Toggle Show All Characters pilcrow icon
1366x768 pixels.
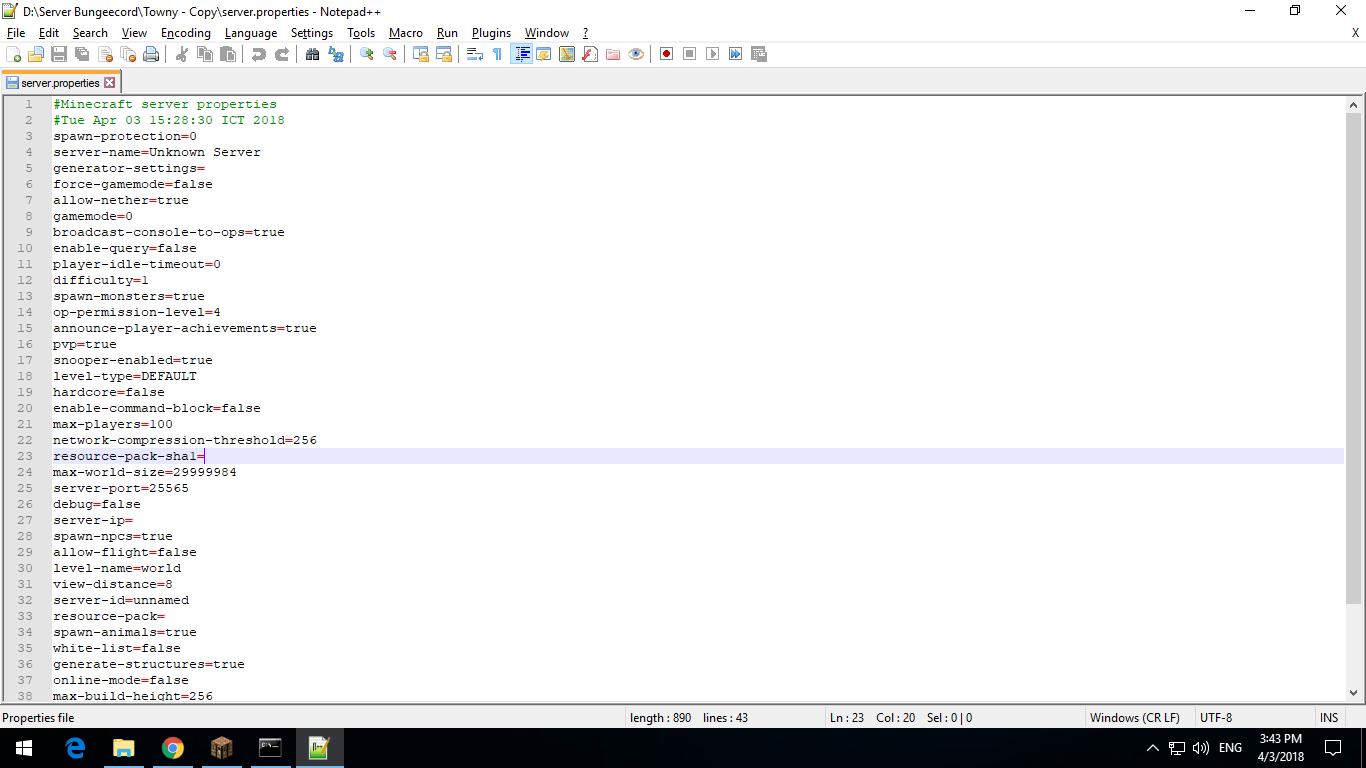(x=498, y=54)
